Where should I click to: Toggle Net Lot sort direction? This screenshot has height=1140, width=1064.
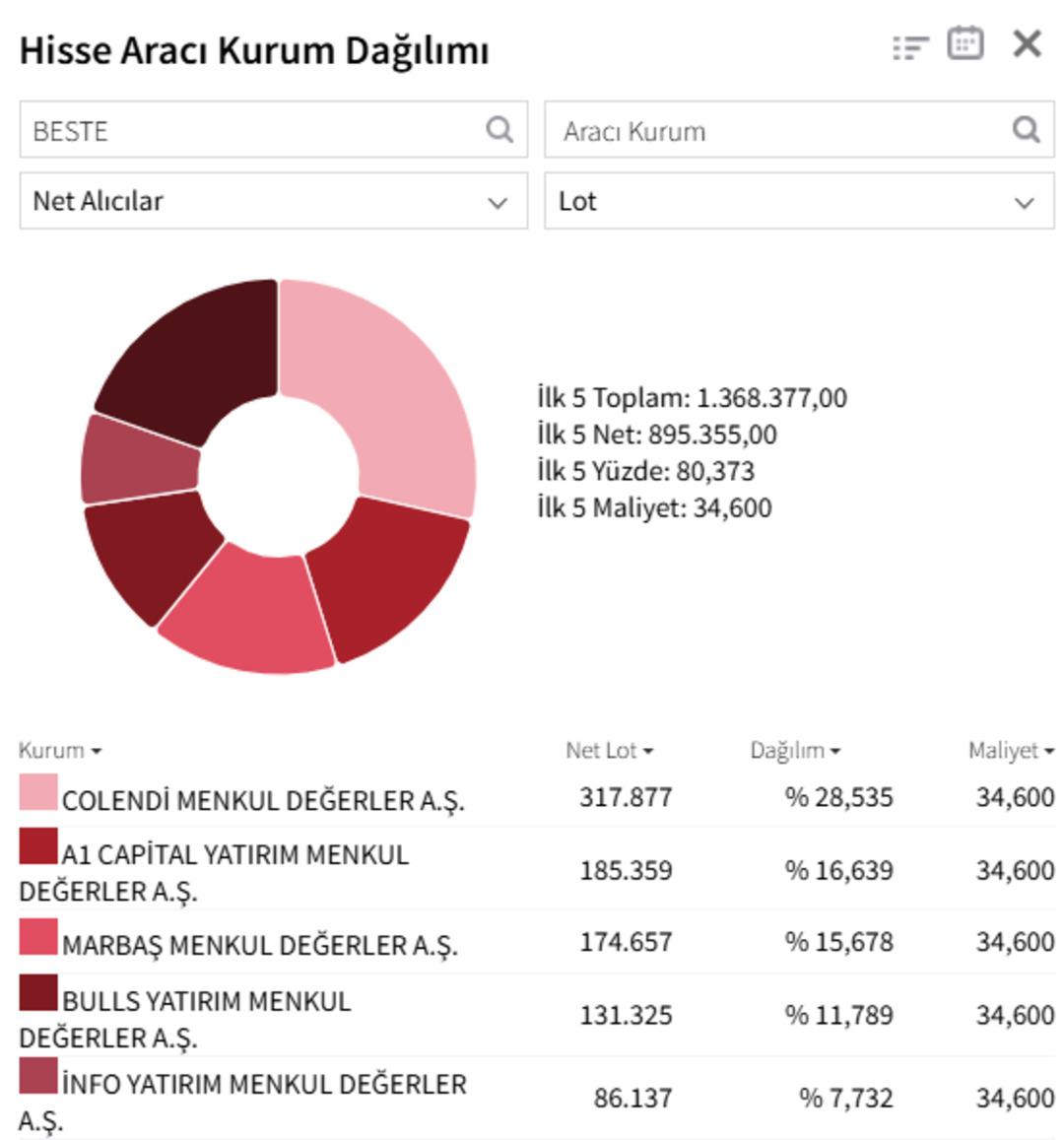click(648, 752)
